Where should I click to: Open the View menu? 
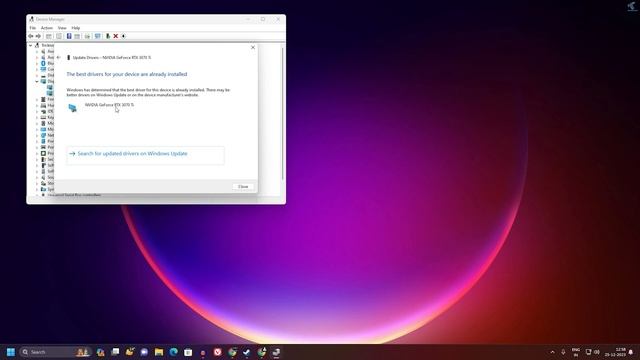(62, 28)
